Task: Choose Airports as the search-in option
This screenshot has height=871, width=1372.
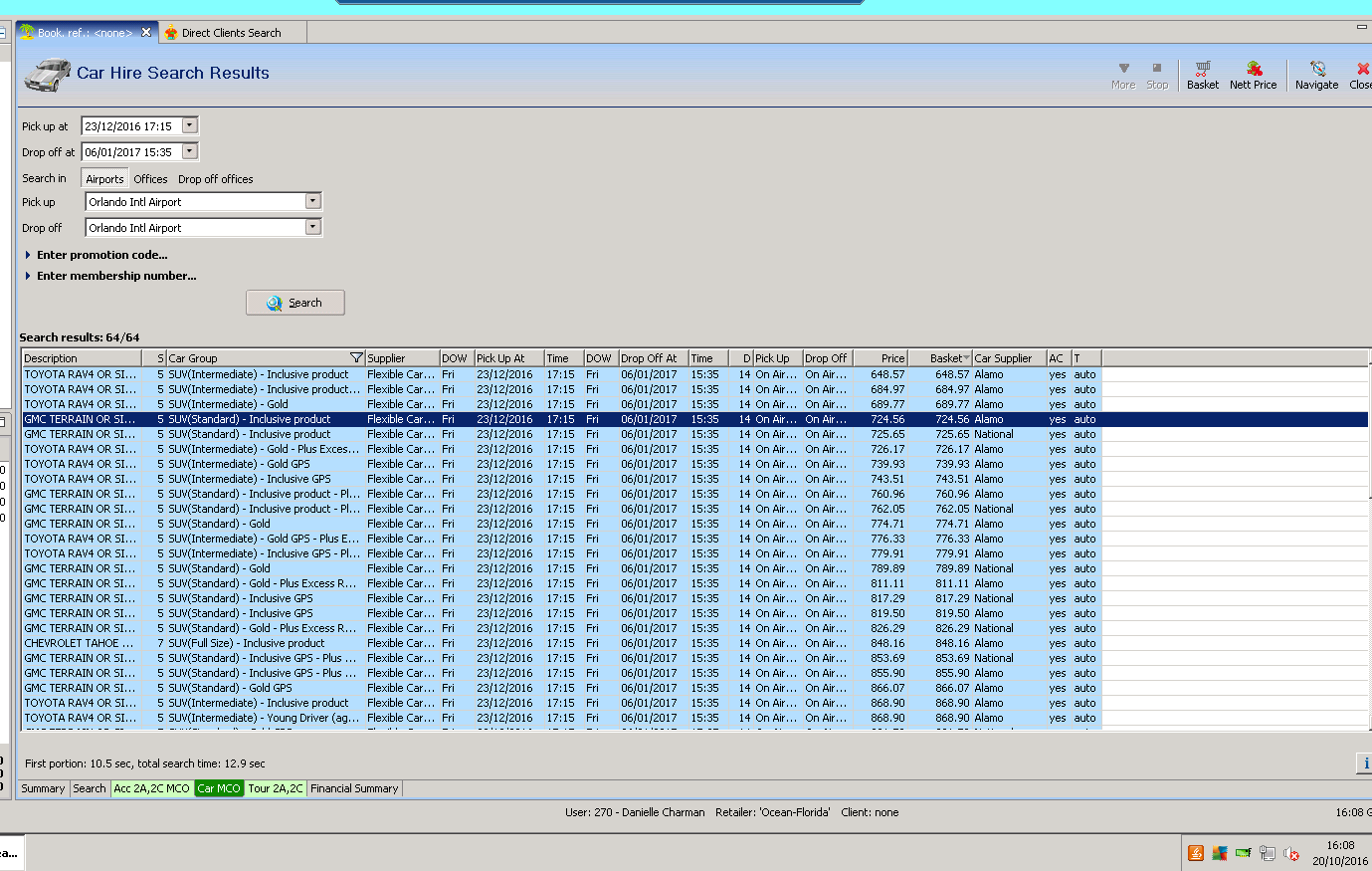Action: point(104,179)
